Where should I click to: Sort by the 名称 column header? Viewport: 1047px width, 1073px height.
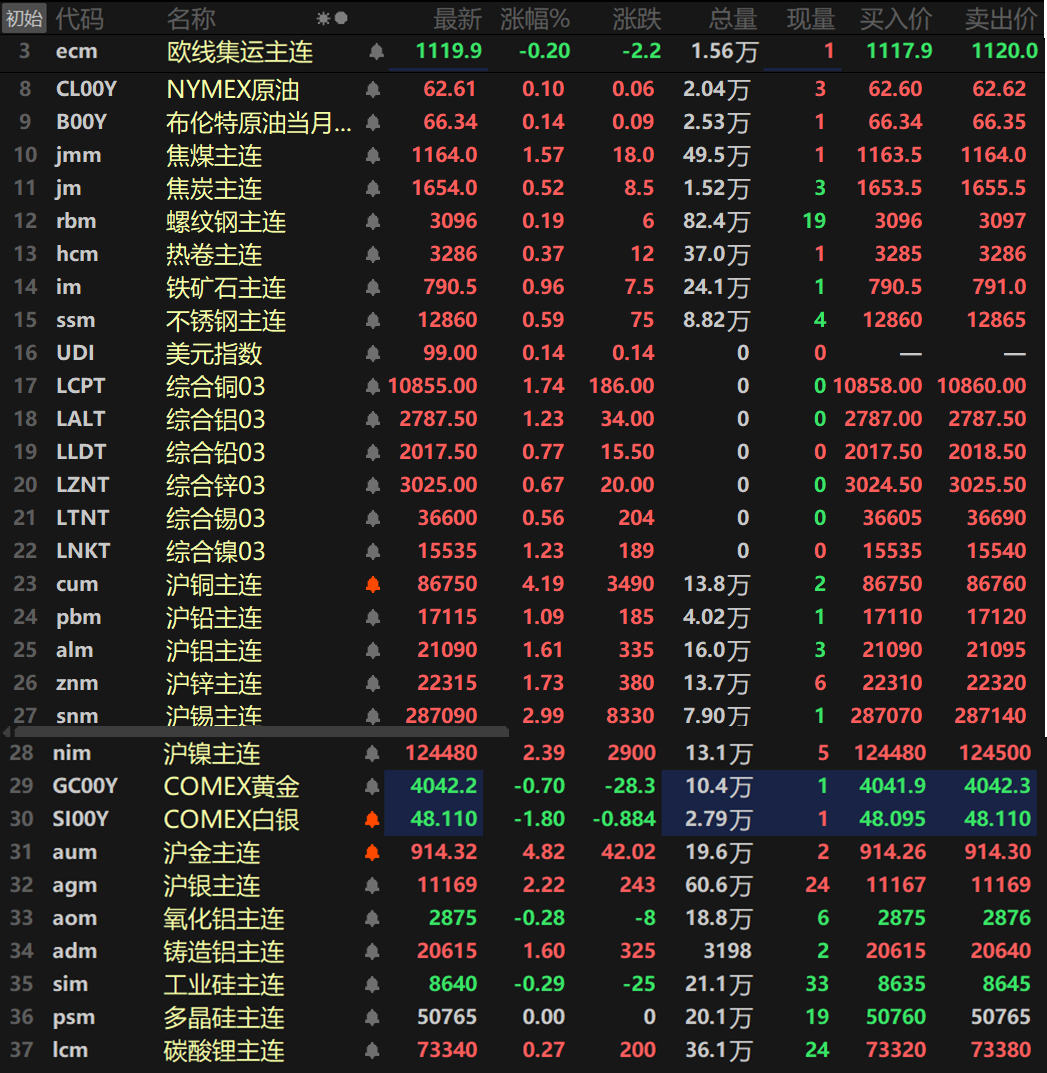tap(191, 19)
